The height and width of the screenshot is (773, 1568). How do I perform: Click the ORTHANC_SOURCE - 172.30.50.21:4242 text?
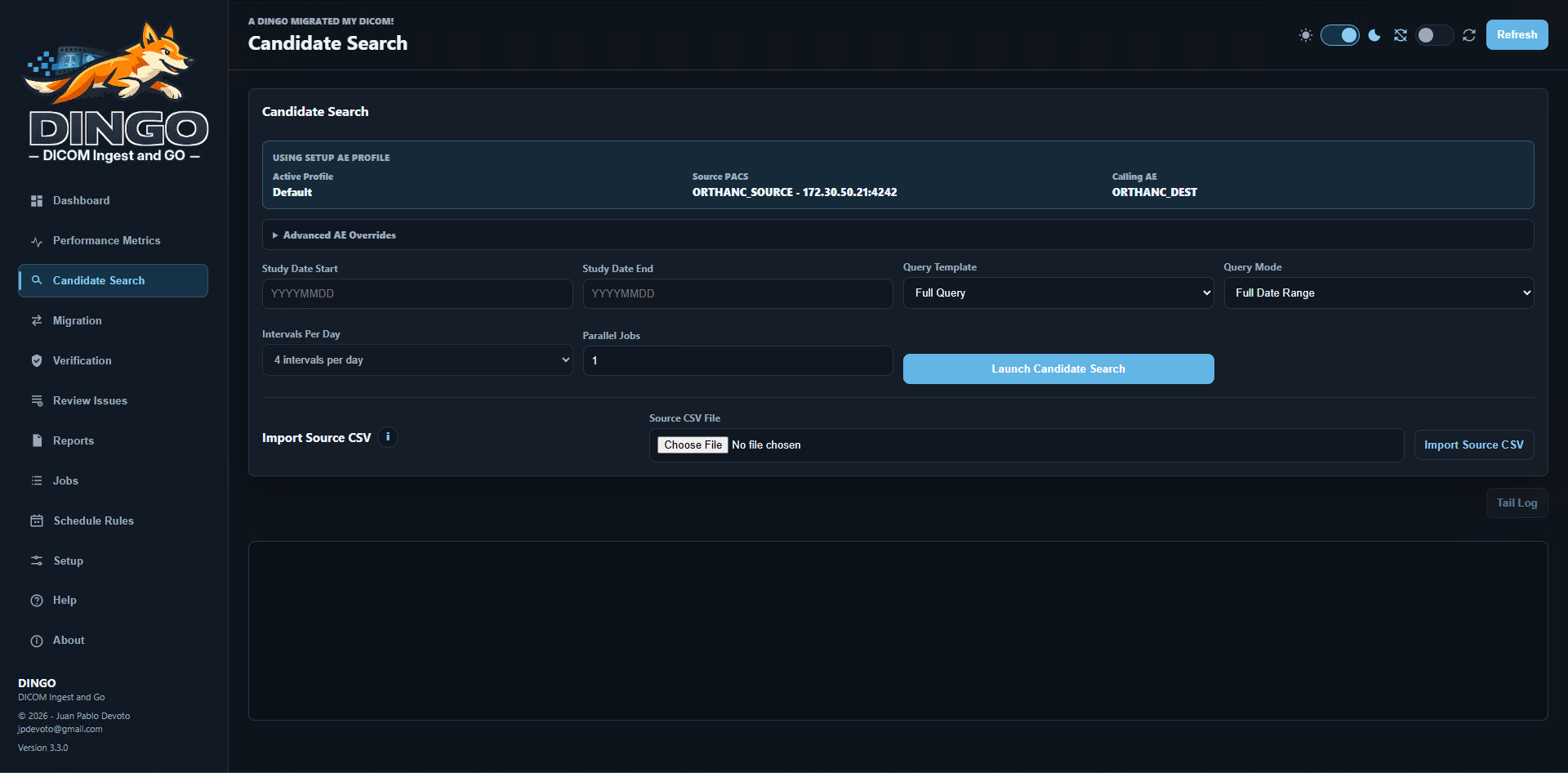click(795, 193)
